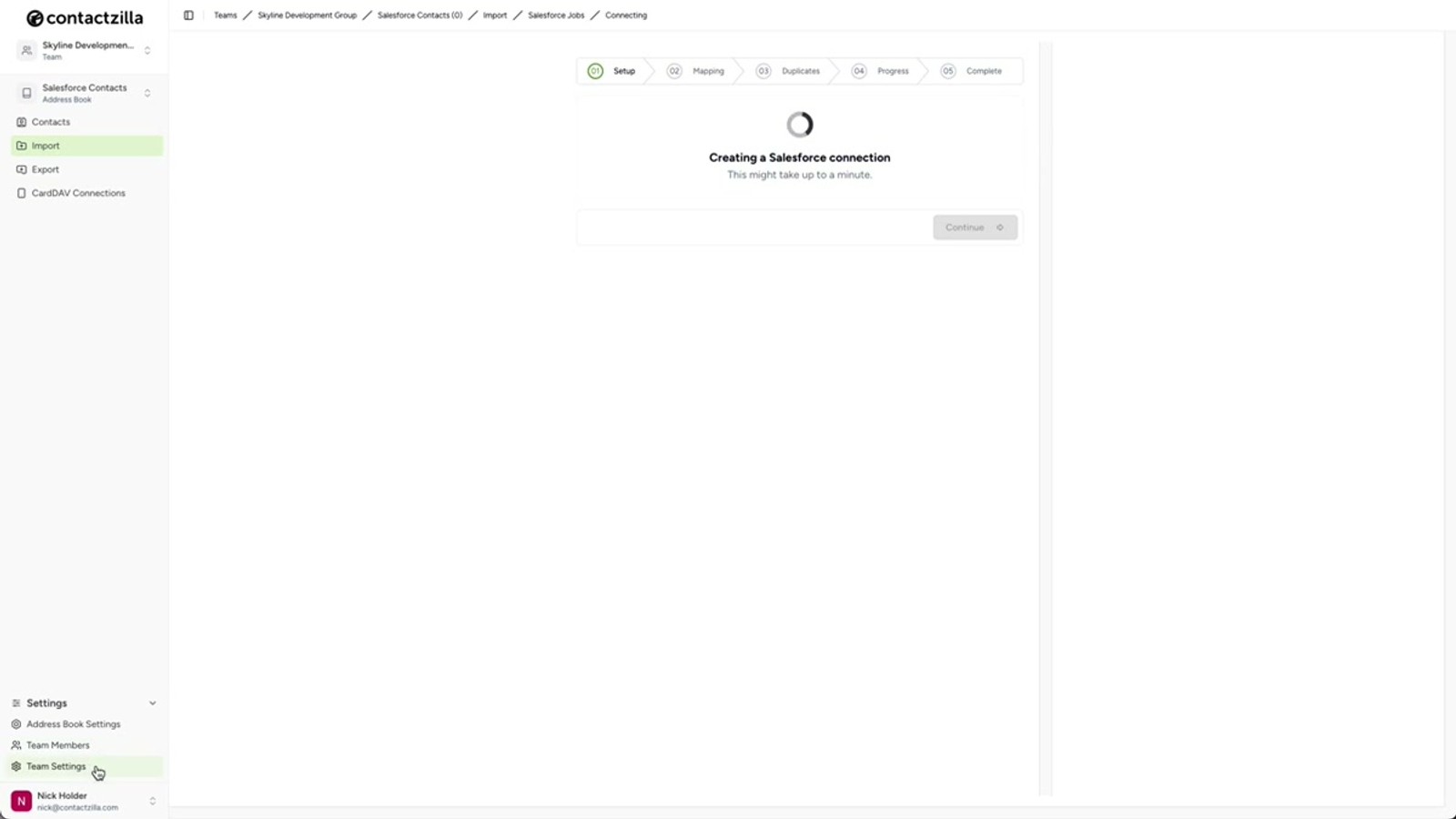Click the team people icon
This screenshot has width=1456, height=819.
click(26, 50)
